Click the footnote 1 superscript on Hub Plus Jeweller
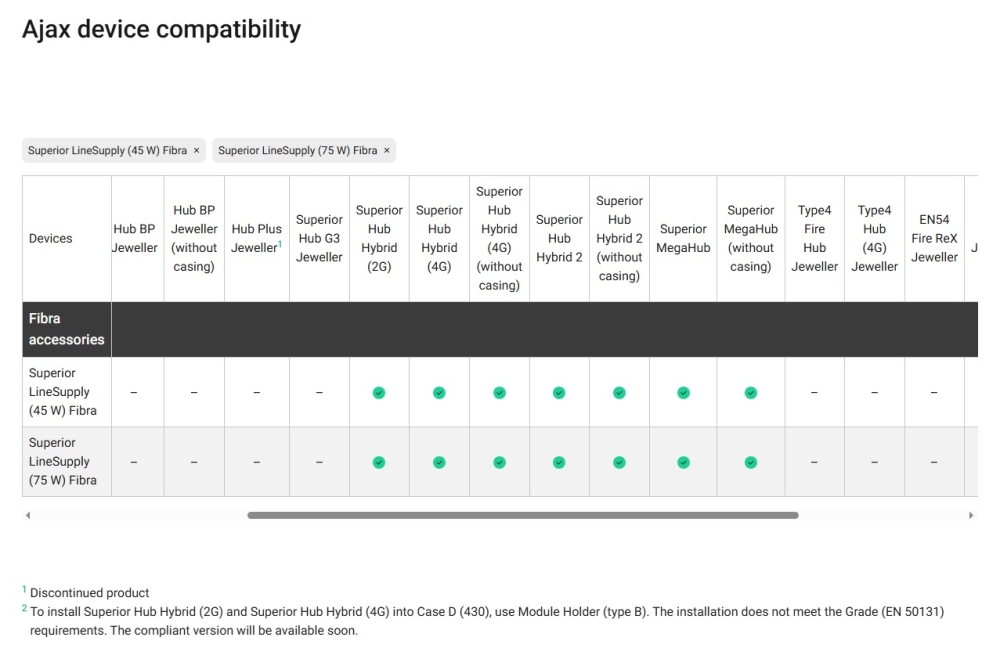This screenshot has height=648, width=1000. pyautogui.click(x=279, y=244)
